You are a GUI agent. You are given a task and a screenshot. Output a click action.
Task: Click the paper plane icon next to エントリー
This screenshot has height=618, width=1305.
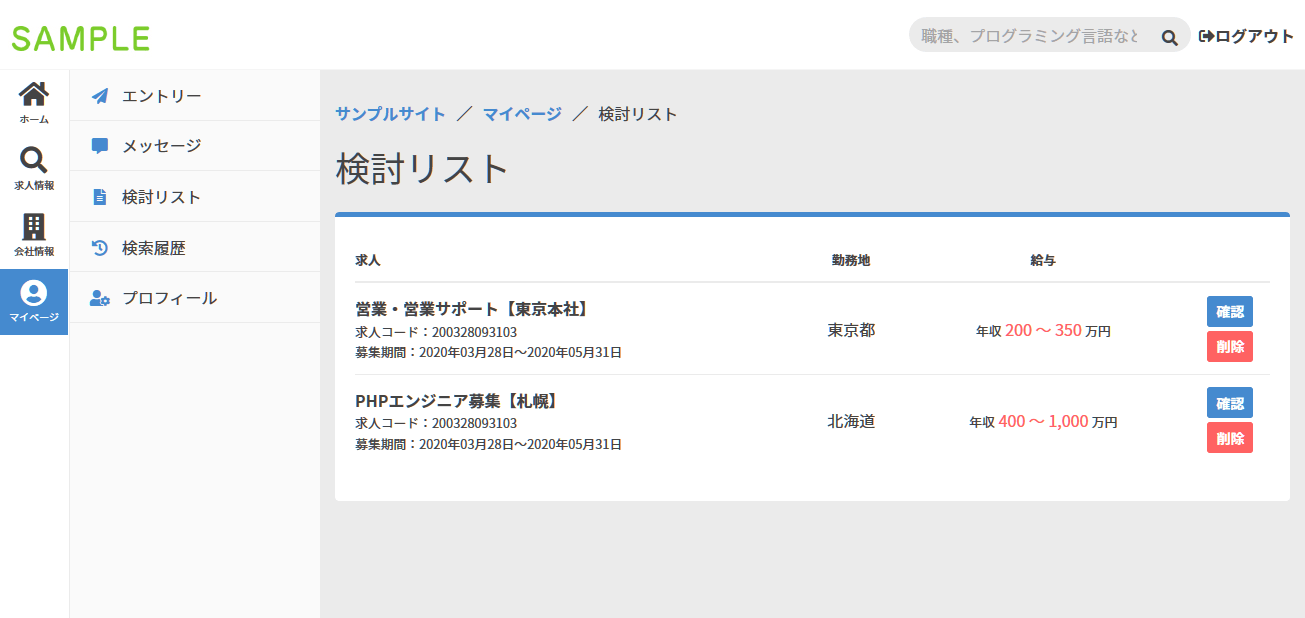tap(99, 94)
